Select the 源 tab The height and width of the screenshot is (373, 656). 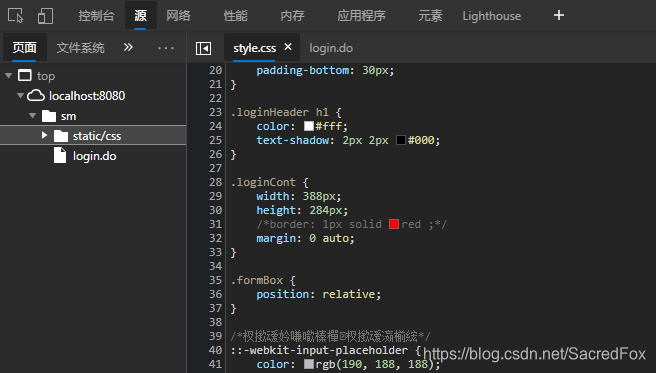[x=140, y=16]
